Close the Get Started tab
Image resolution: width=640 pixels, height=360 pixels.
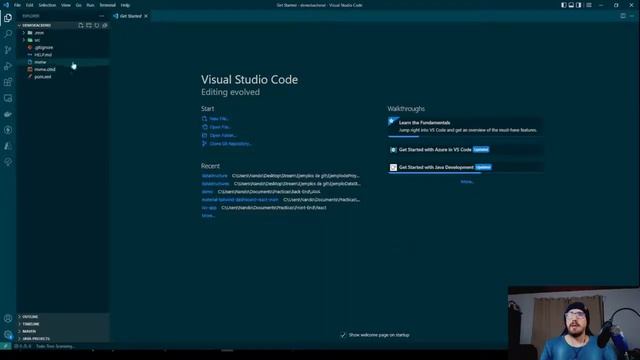[146, 16]
